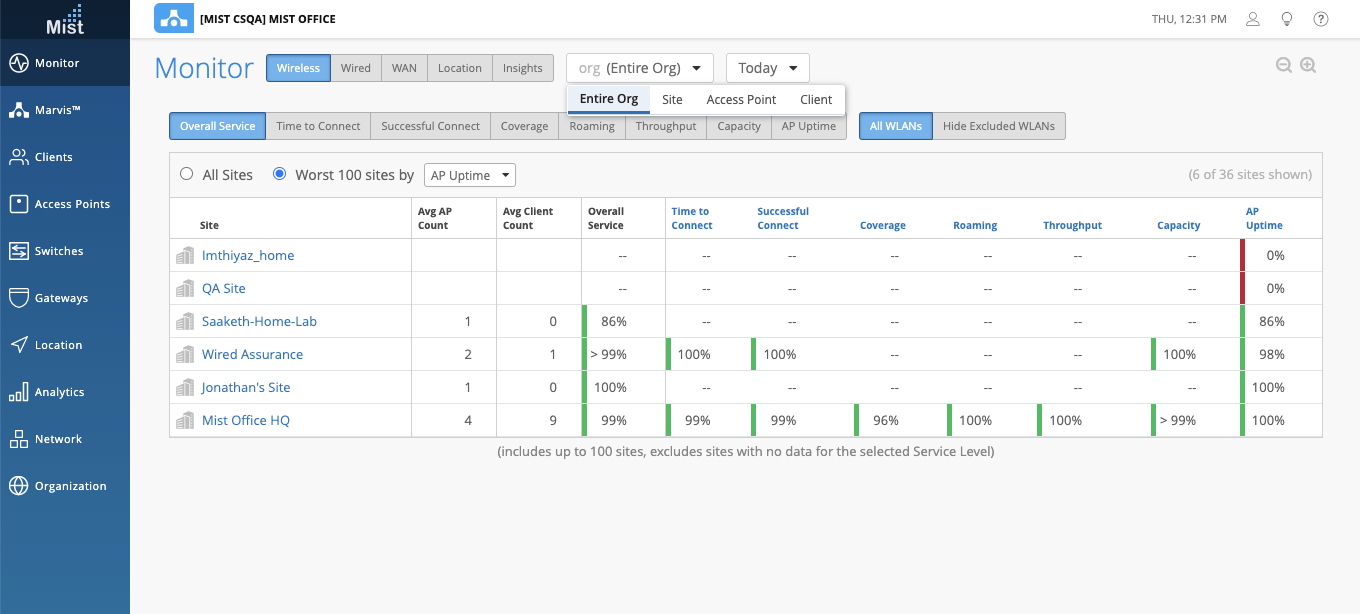Open the help question mark icon
The height and width of the screenshot is (614, 1360).
coord(1321,19)
